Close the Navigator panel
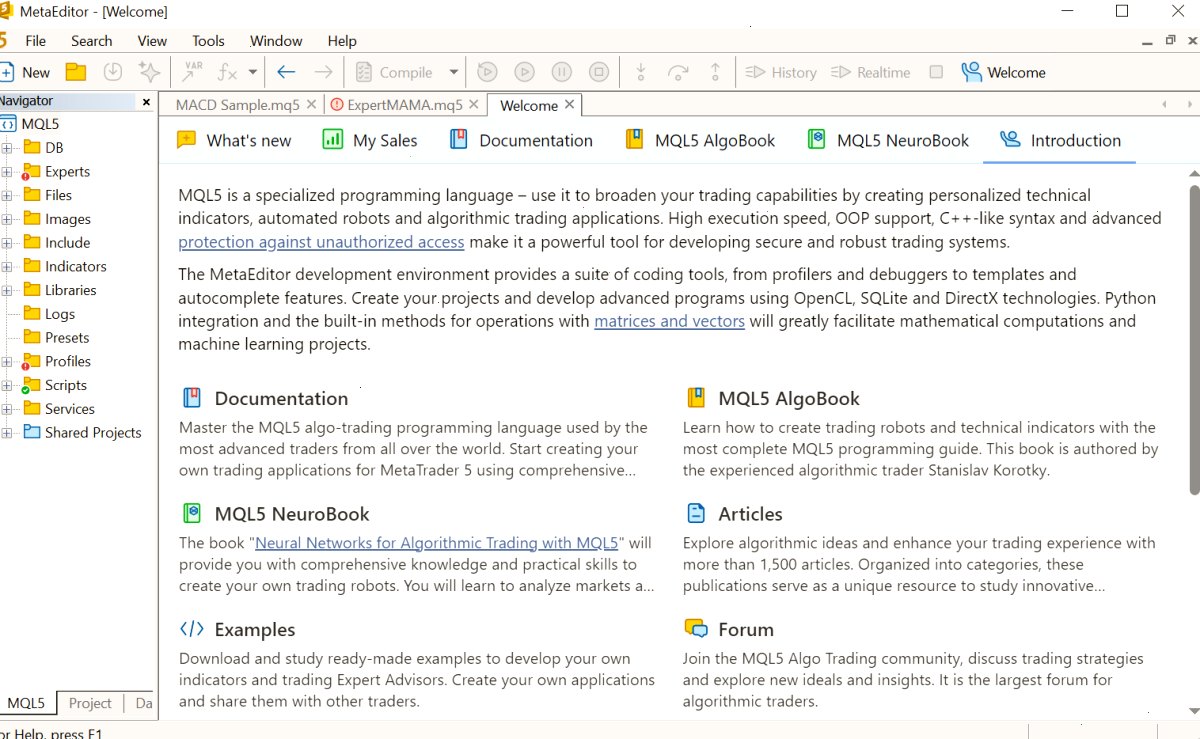The image size is (1200, 739). click(146, 101)
